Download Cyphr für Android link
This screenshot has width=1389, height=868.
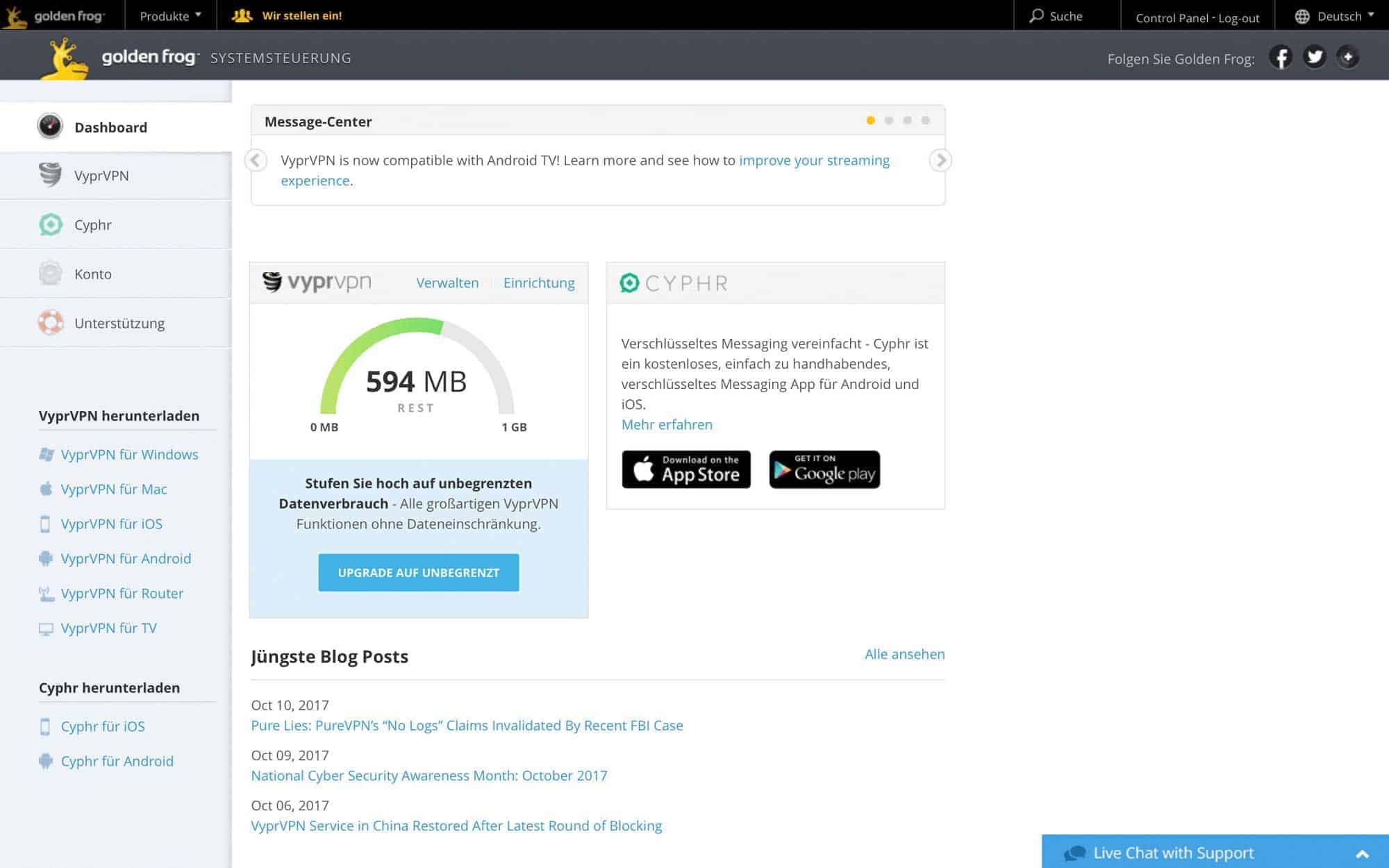(x=117, y=761)
